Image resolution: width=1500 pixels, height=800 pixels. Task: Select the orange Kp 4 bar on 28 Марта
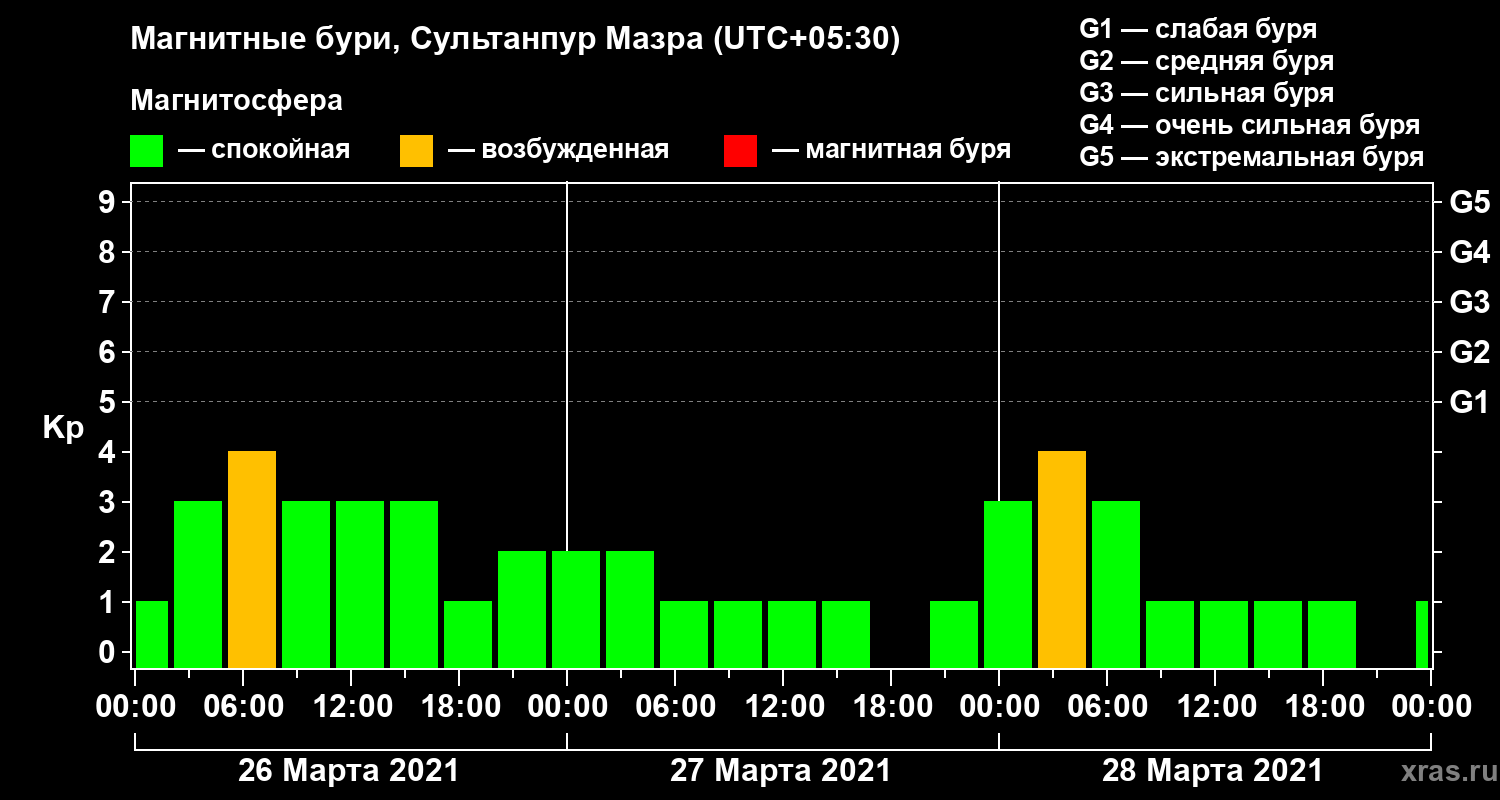click(1062, 560)
